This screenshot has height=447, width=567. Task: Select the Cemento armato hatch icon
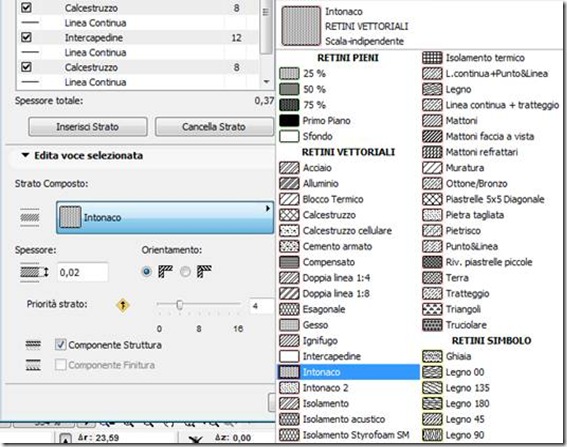[x=289, y=246]
